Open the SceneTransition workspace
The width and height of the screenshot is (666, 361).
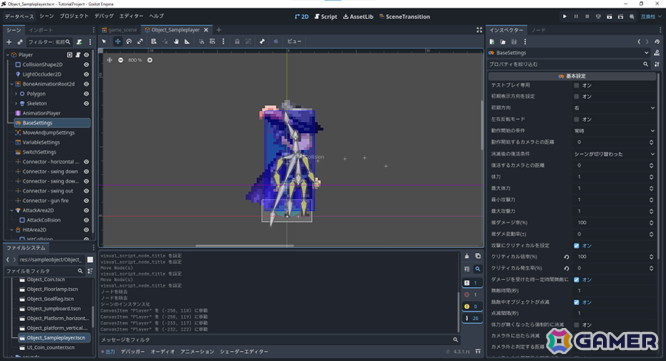point(404,17)
